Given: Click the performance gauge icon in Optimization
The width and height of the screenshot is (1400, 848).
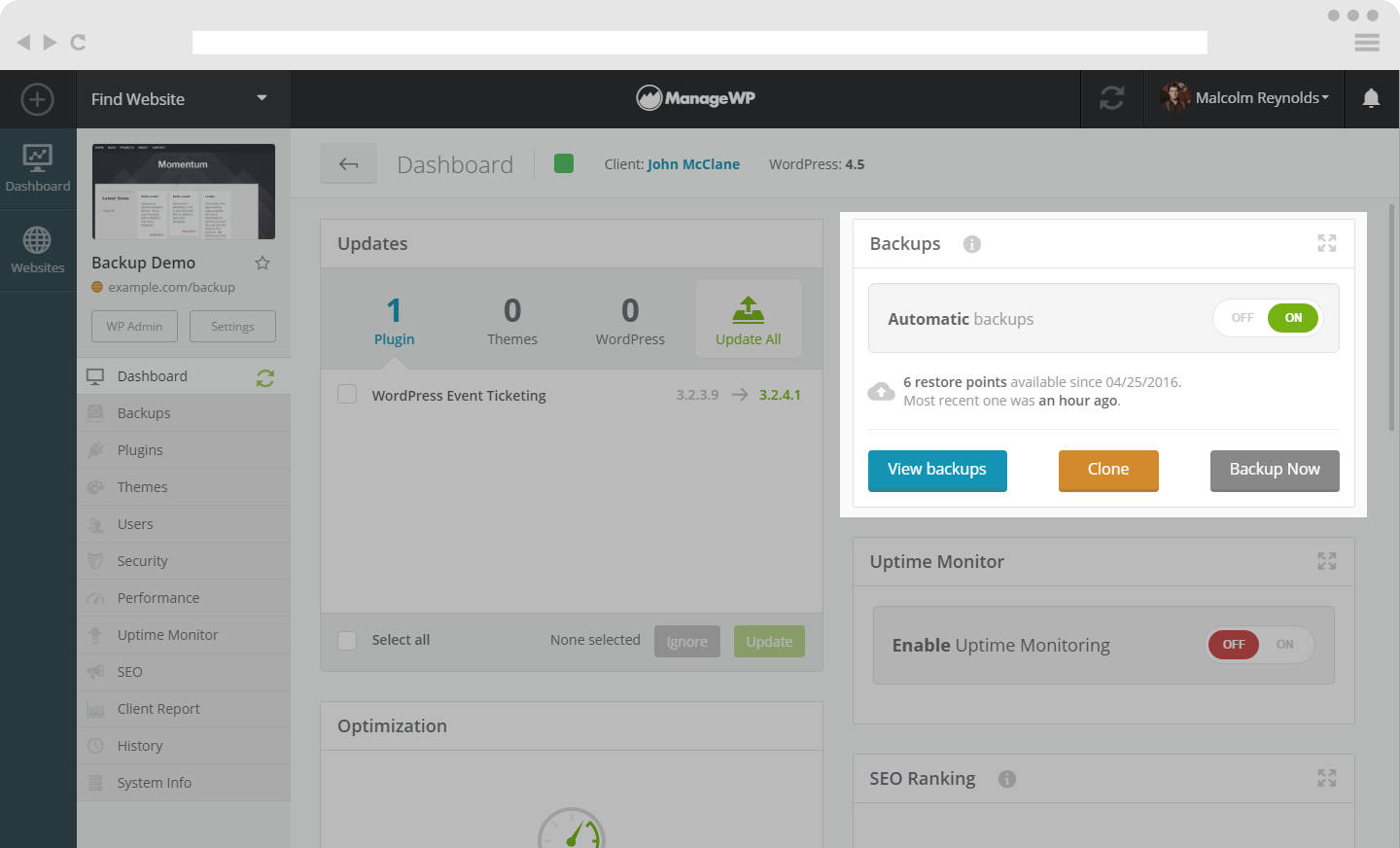Looking at the screenshot, I should 572,828.
